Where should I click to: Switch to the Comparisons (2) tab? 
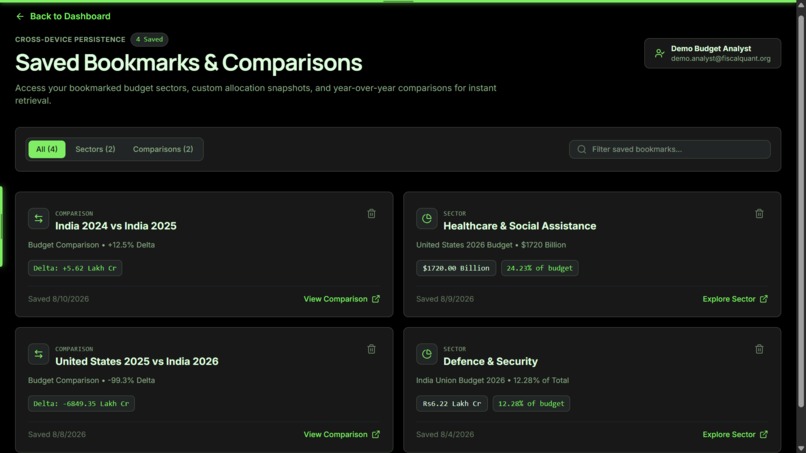[163, 149]
